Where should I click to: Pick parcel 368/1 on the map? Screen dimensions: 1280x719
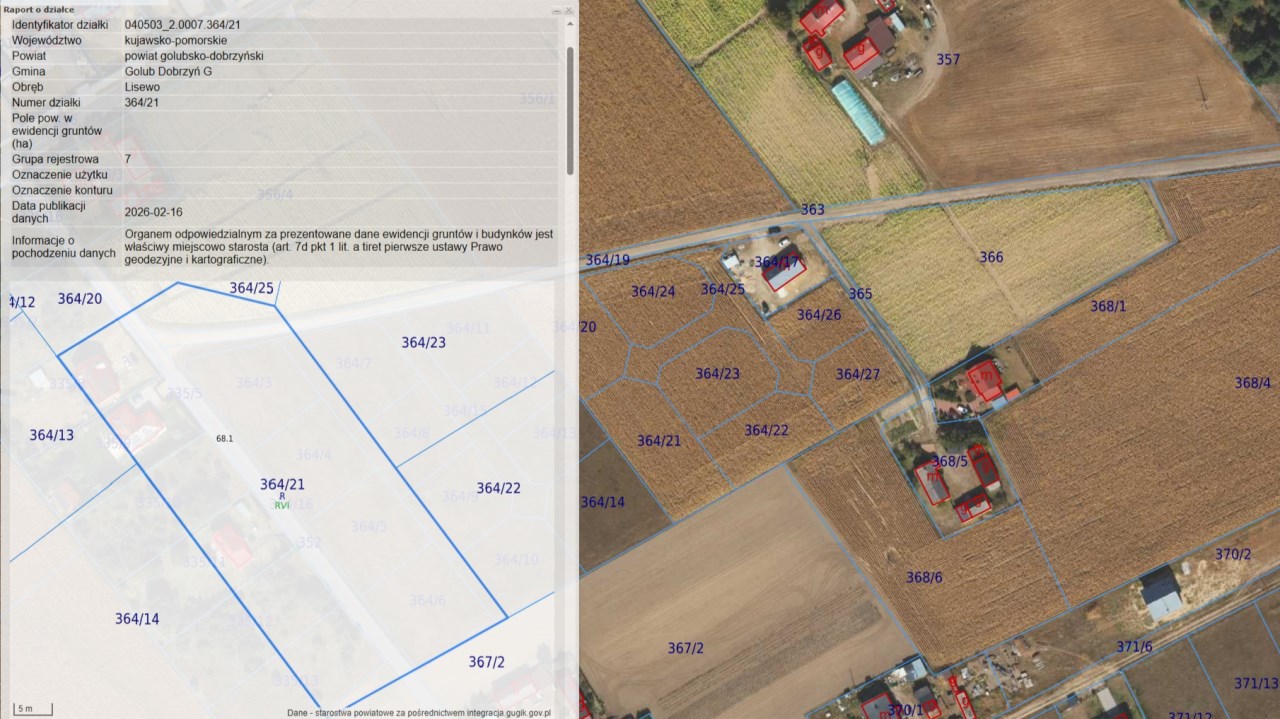[1108, 306]
